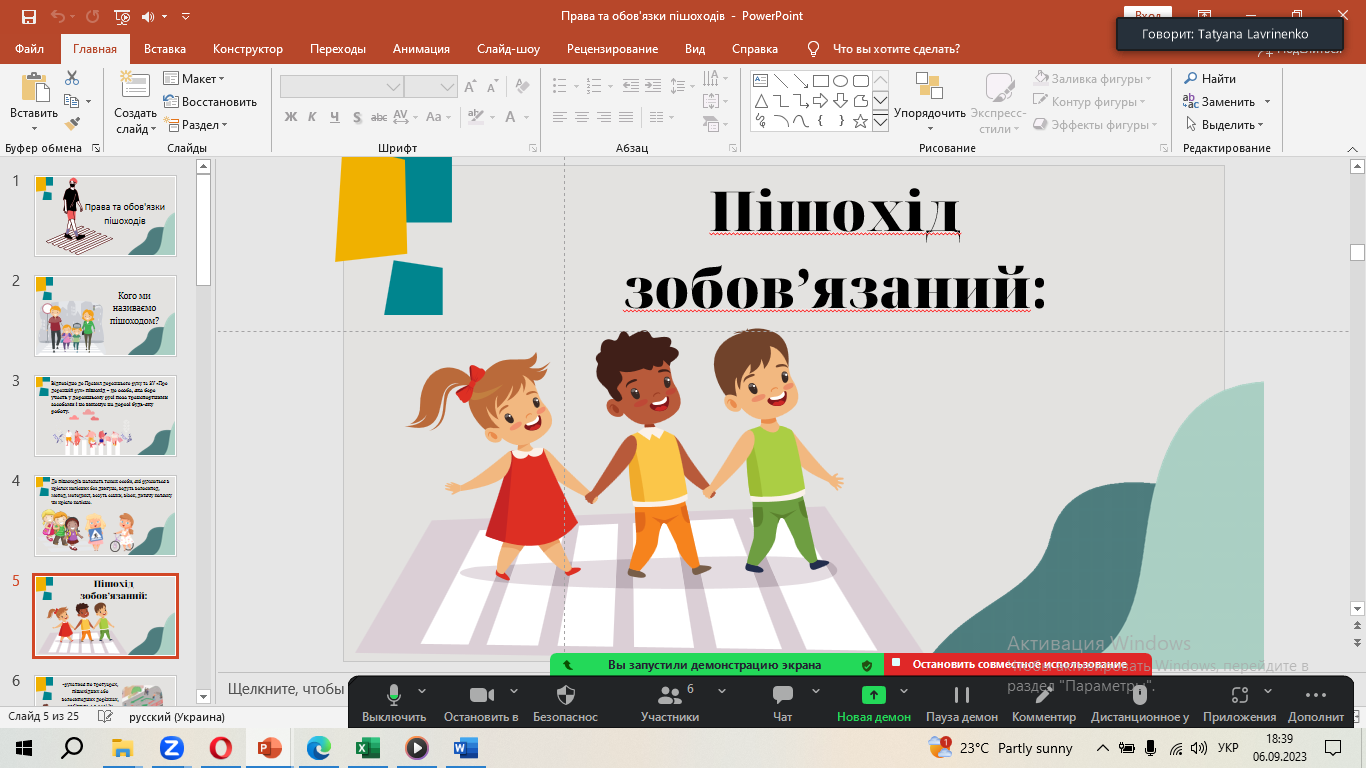Expand the shapes gallery more arrow
1366x768 pixels.
880,122
